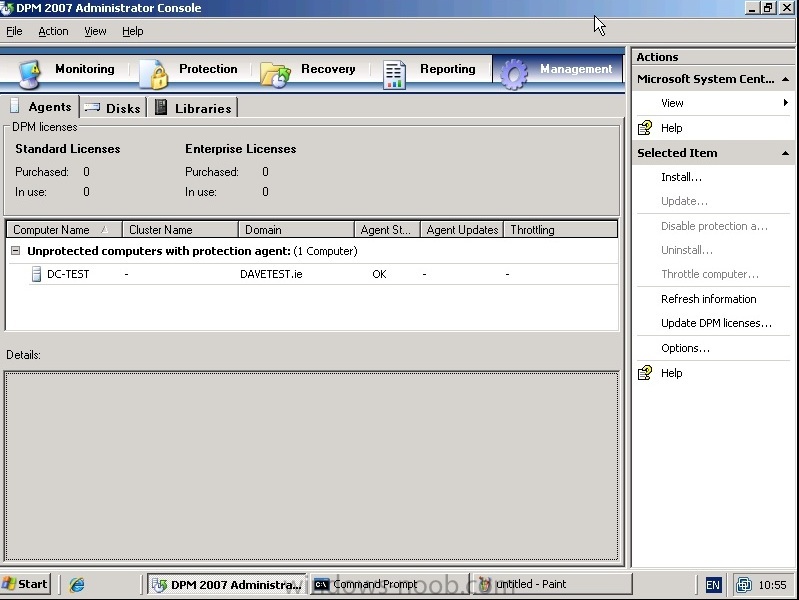Collapse the Microsoft System Center actions section
Viewport: 799px width, 600px height.
(785, 79)
